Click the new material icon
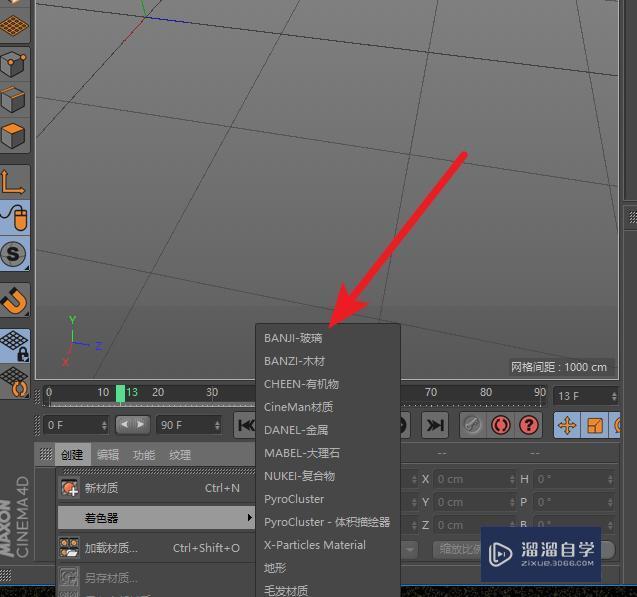 pos(69,488)
